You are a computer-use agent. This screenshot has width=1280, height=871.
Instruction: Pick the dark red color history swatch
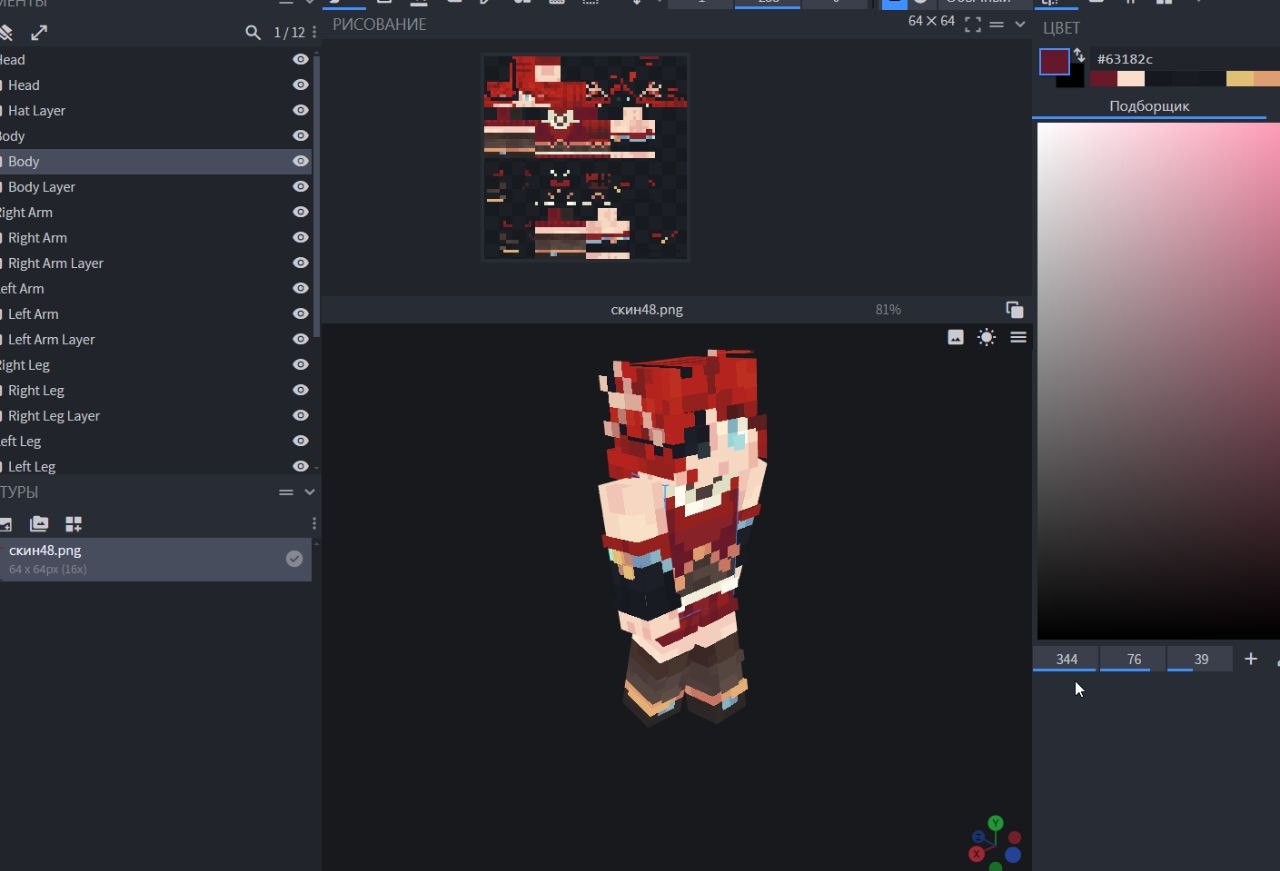point(1104,79)
